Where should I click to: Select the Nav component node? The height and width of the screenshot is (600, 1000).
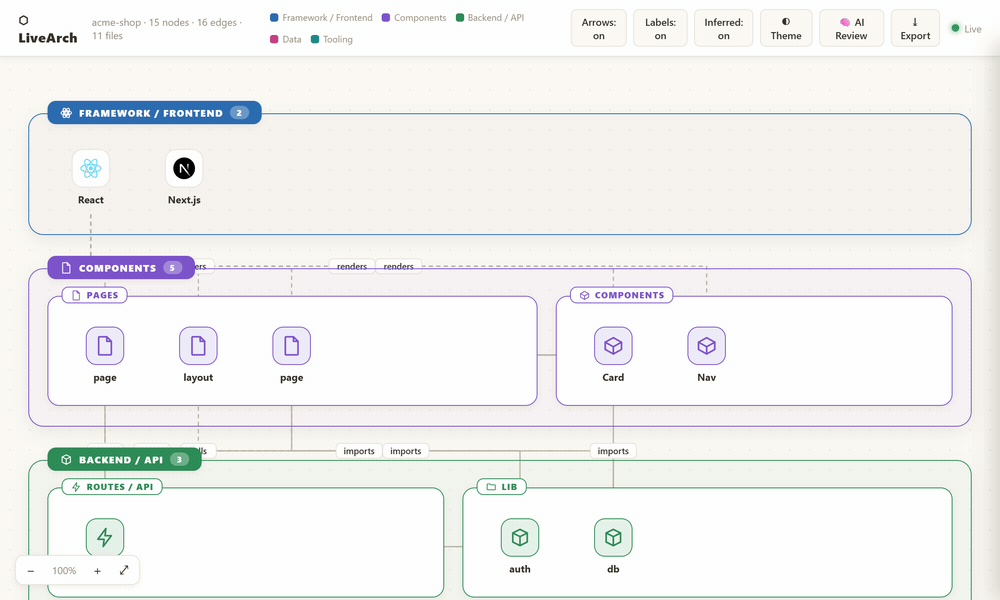pyautogui.click(x=706, y=346)
